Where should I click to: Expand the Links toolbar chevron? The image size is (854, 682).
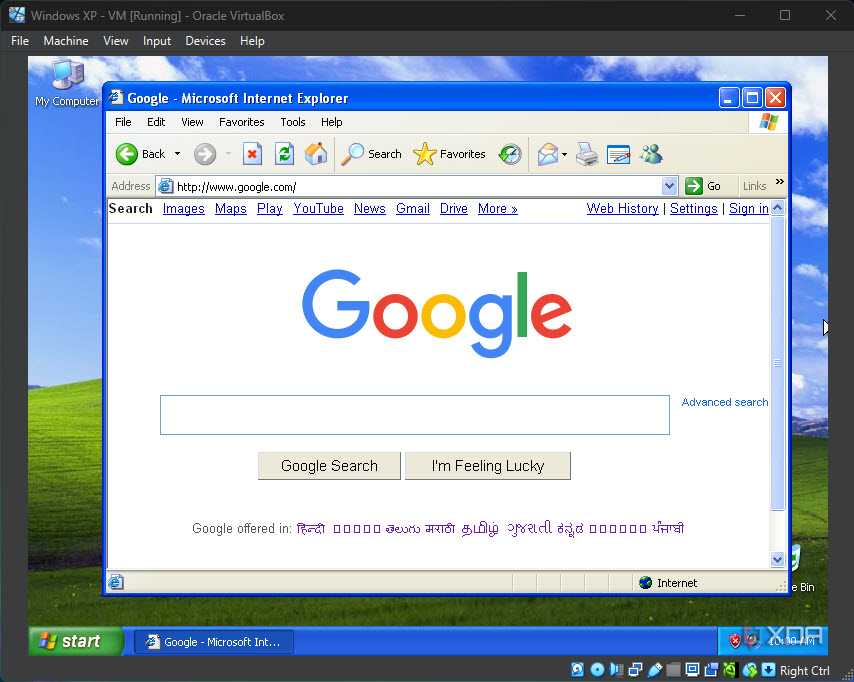pyautogui.click(x=779, y=182)
